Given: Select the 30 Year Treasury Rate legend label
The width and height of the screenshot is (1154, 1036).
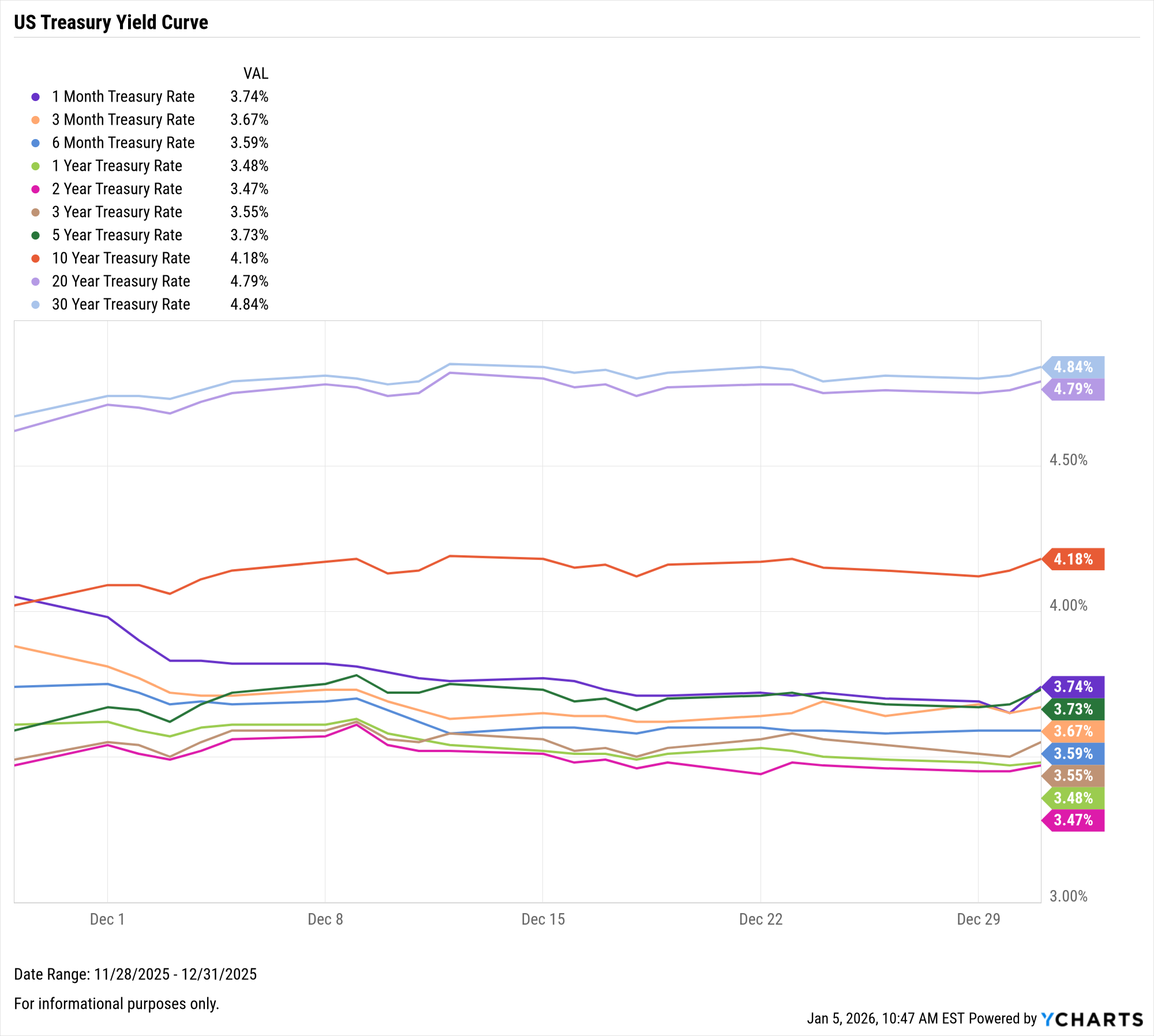Looking at the screenshot, I should [x=121, y=304].
